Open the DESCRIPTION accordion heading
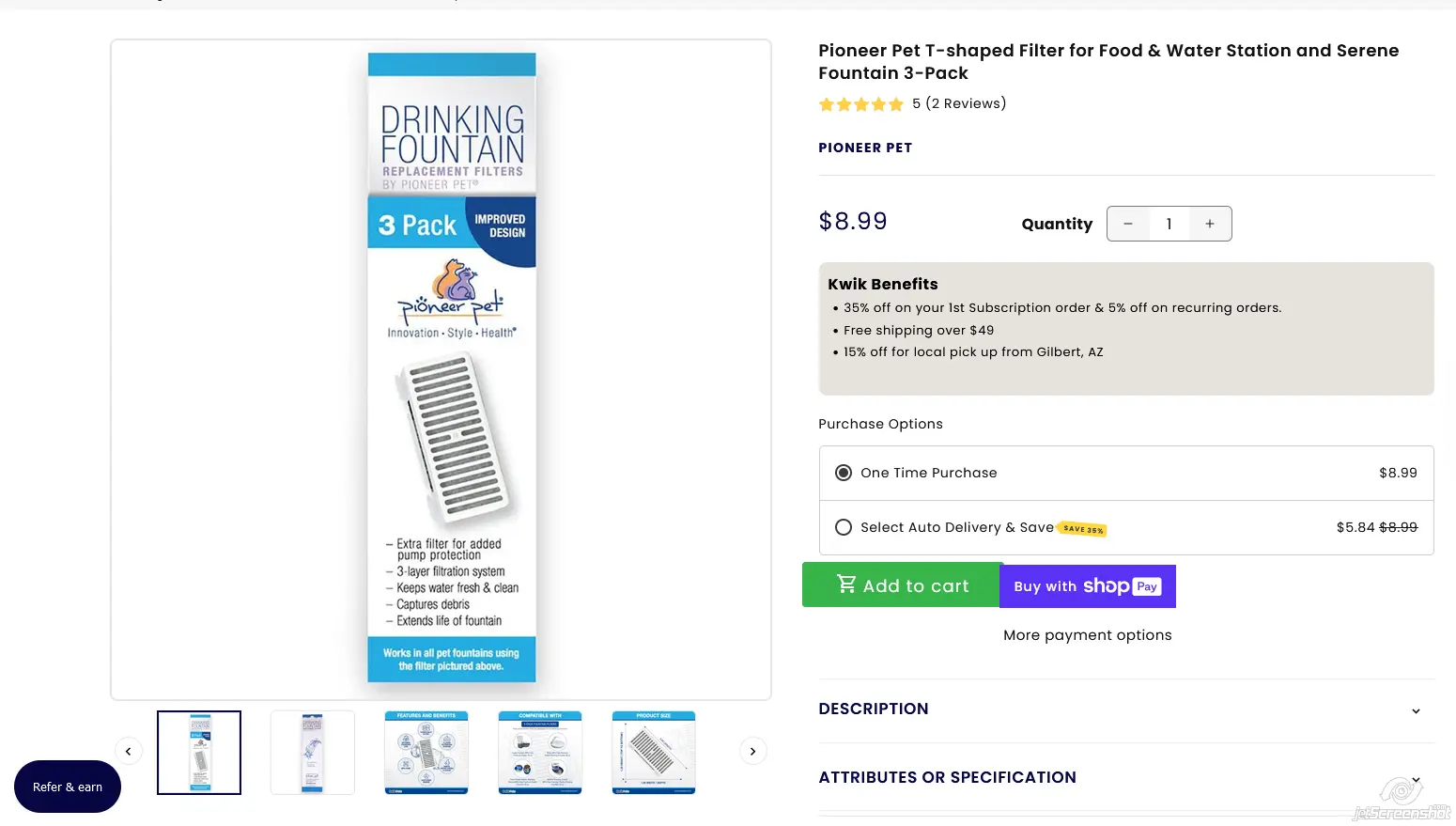 [873, 709]
